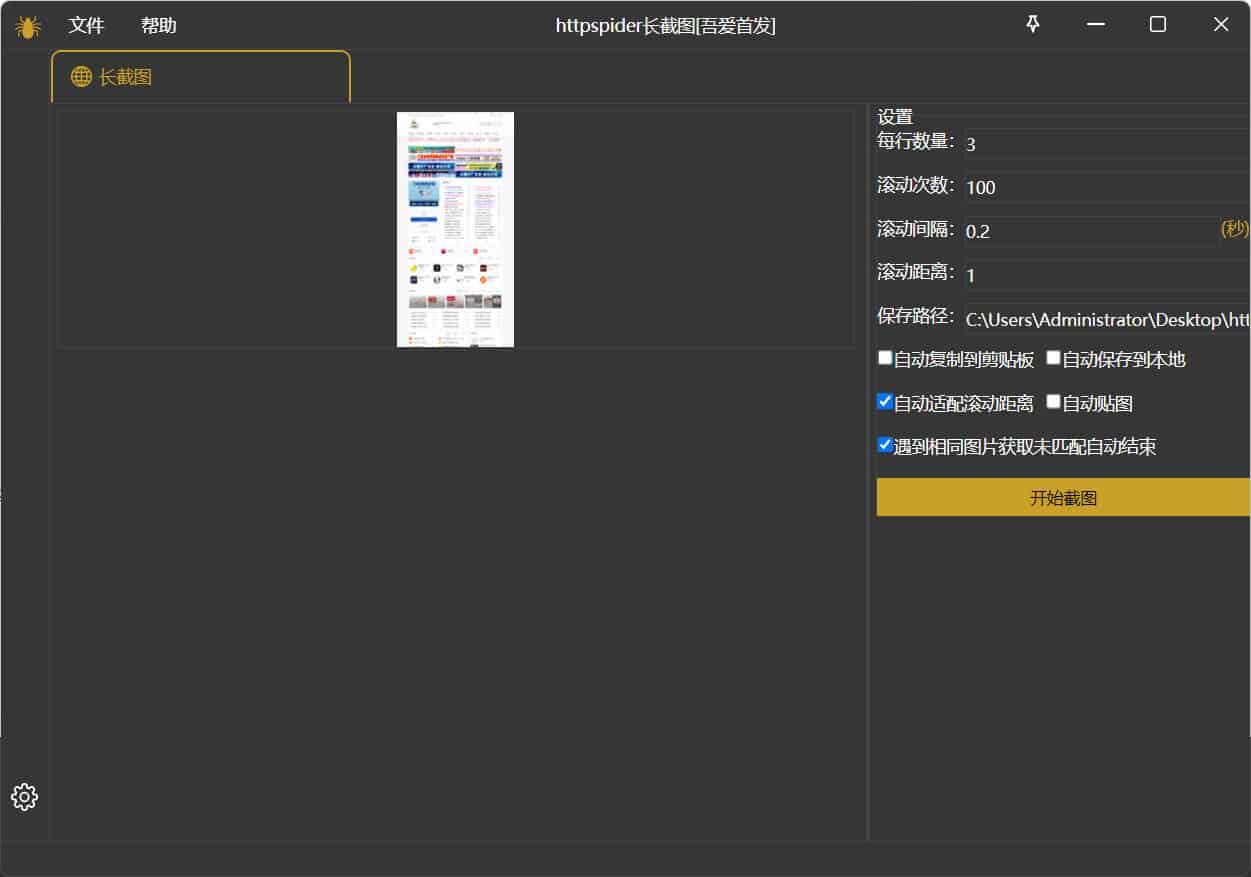Image resolution: width=1251 pixels, height=877 pixels.
Task: Enable the 自动贴图 checkbox
Action: click(1053, 401)
